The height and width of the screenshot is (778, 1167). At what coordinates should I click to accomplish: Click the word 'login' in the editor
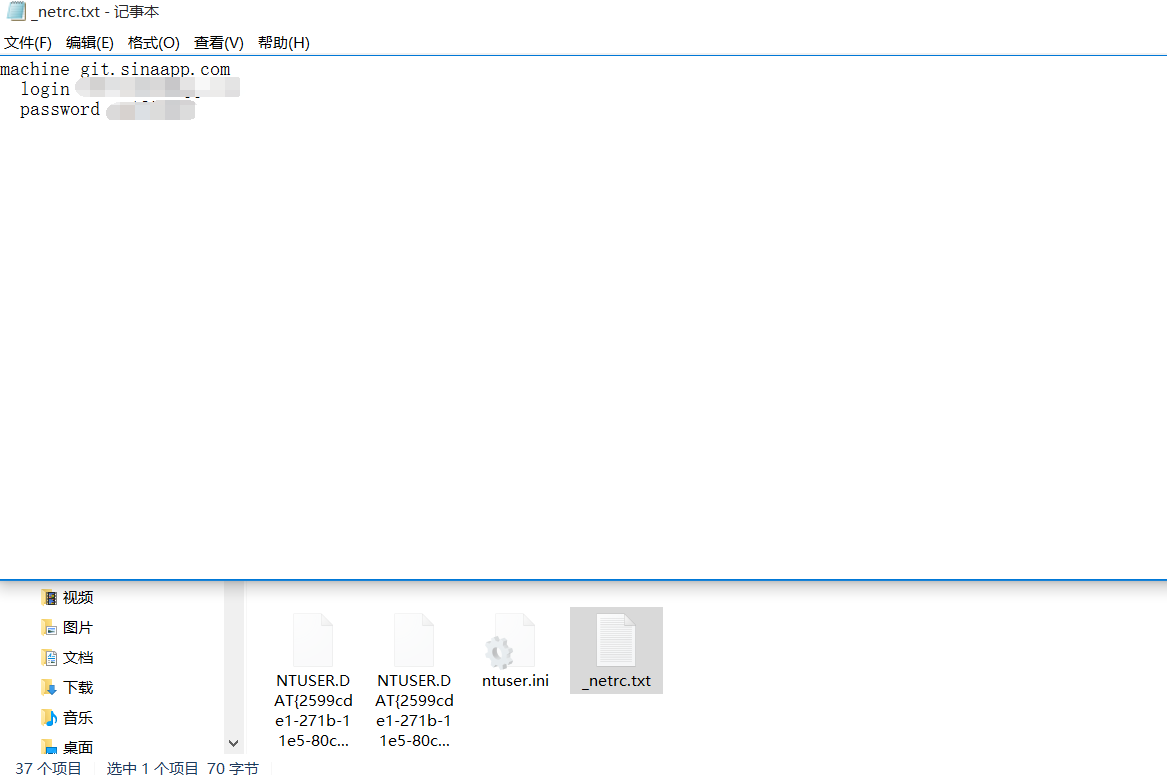coord(45,89)
